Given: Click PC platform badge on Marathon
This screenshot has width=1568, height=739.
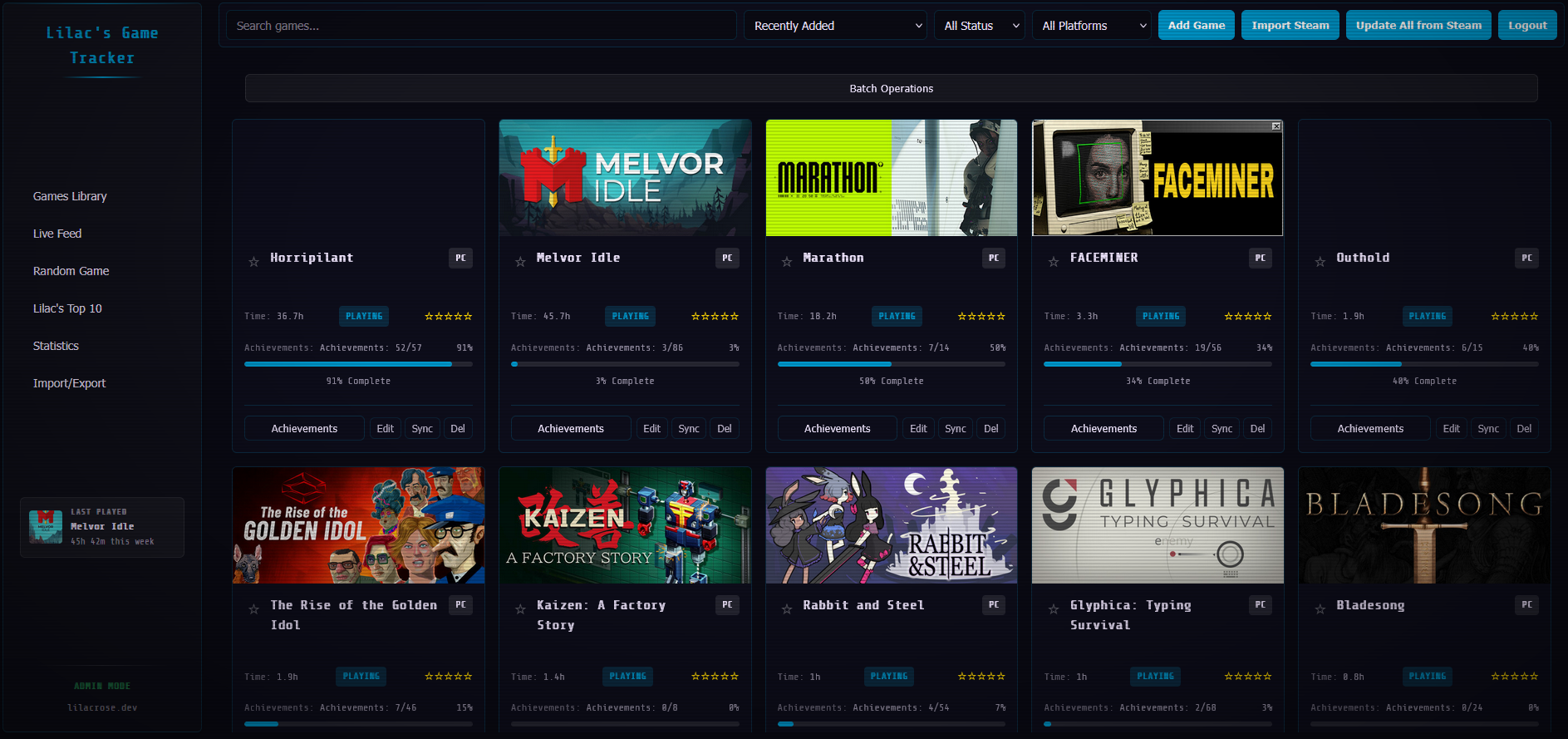Looking at the screenshot, I should point(994,258).
